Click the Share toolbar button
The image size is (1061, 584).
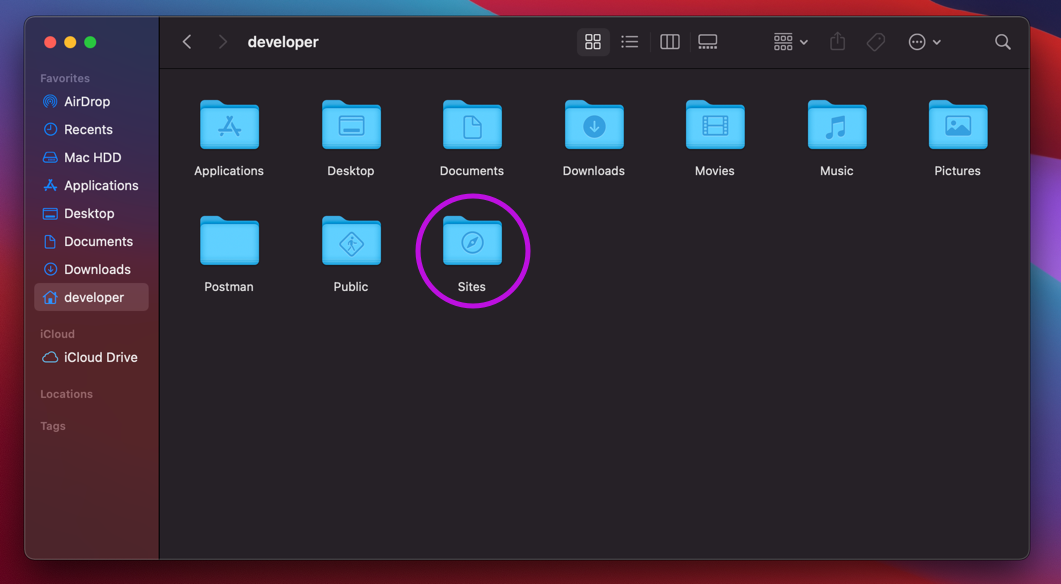coord(838,42)
